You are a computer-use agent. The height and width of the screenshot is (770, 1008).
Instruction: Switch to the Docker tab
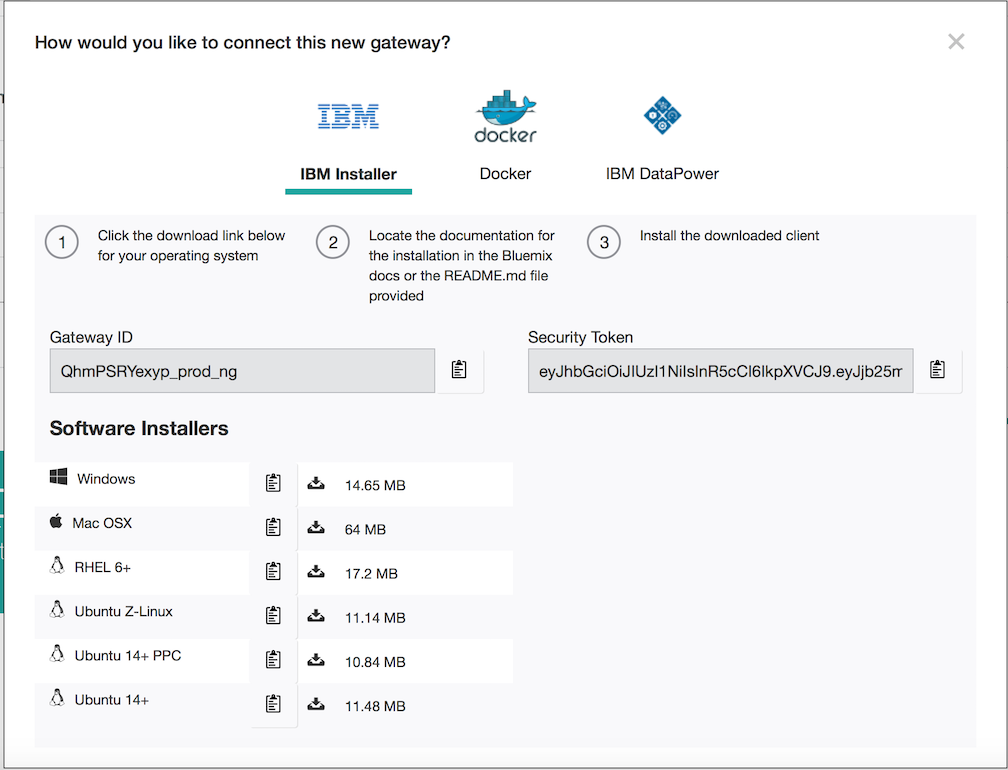(x=505, y=174)
